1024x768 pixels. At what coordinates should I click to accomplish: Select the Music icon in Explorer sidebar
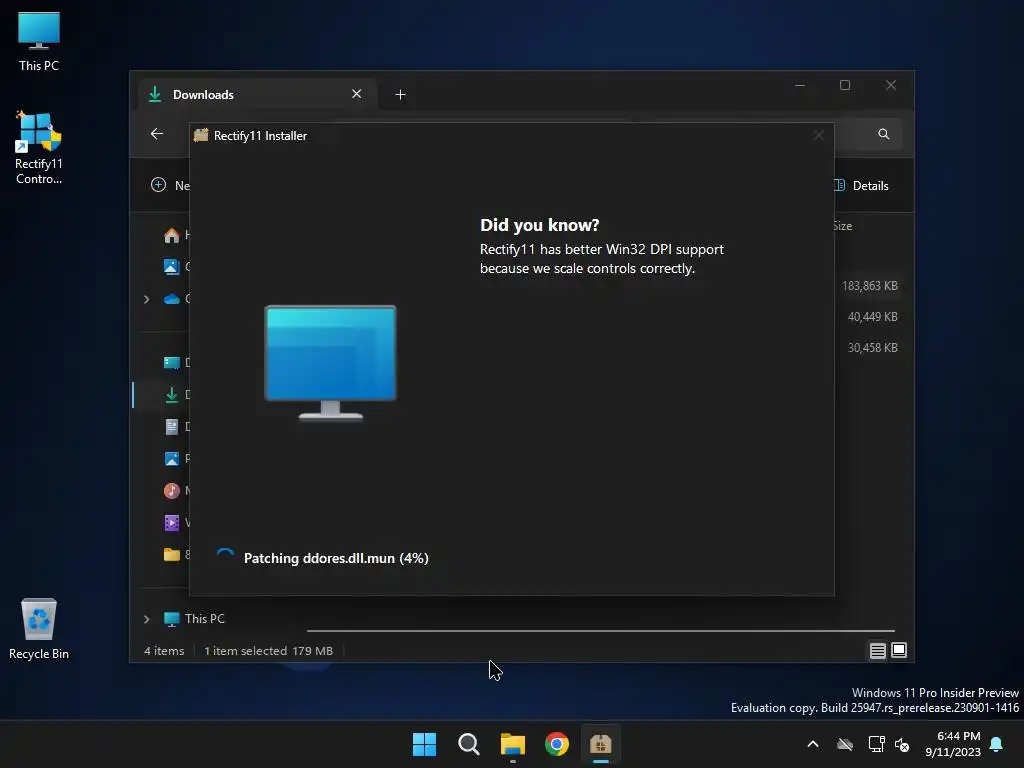pos(172,490)
